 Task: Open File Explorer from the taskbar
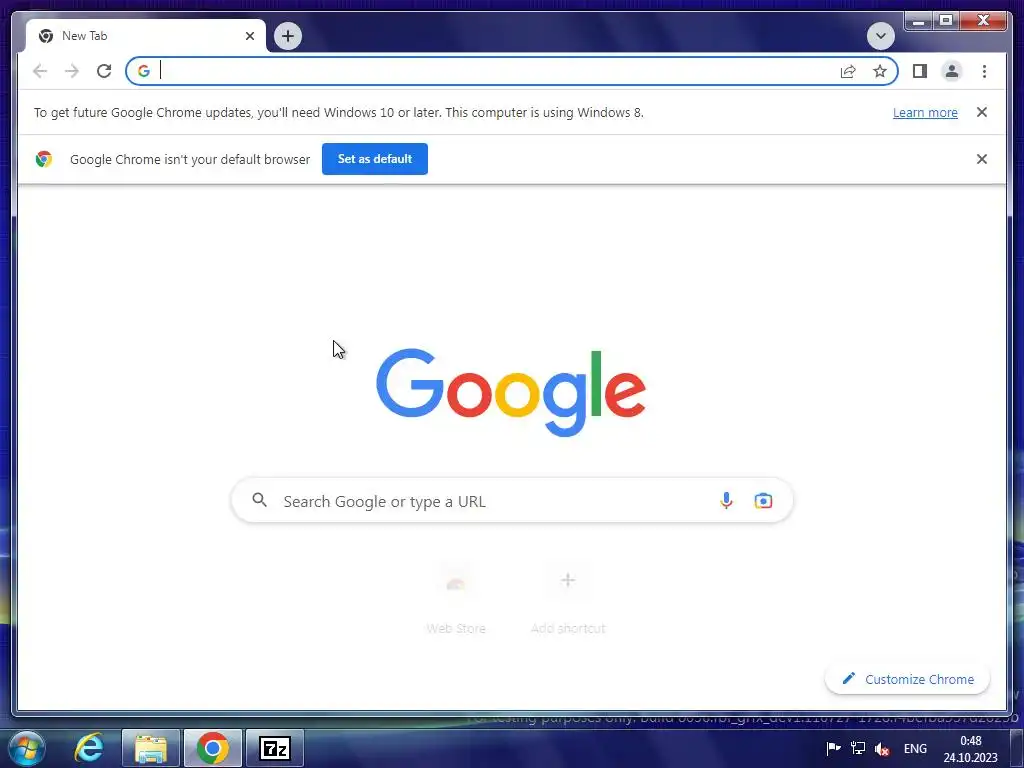pyautogui.click(x=151, y=748)
